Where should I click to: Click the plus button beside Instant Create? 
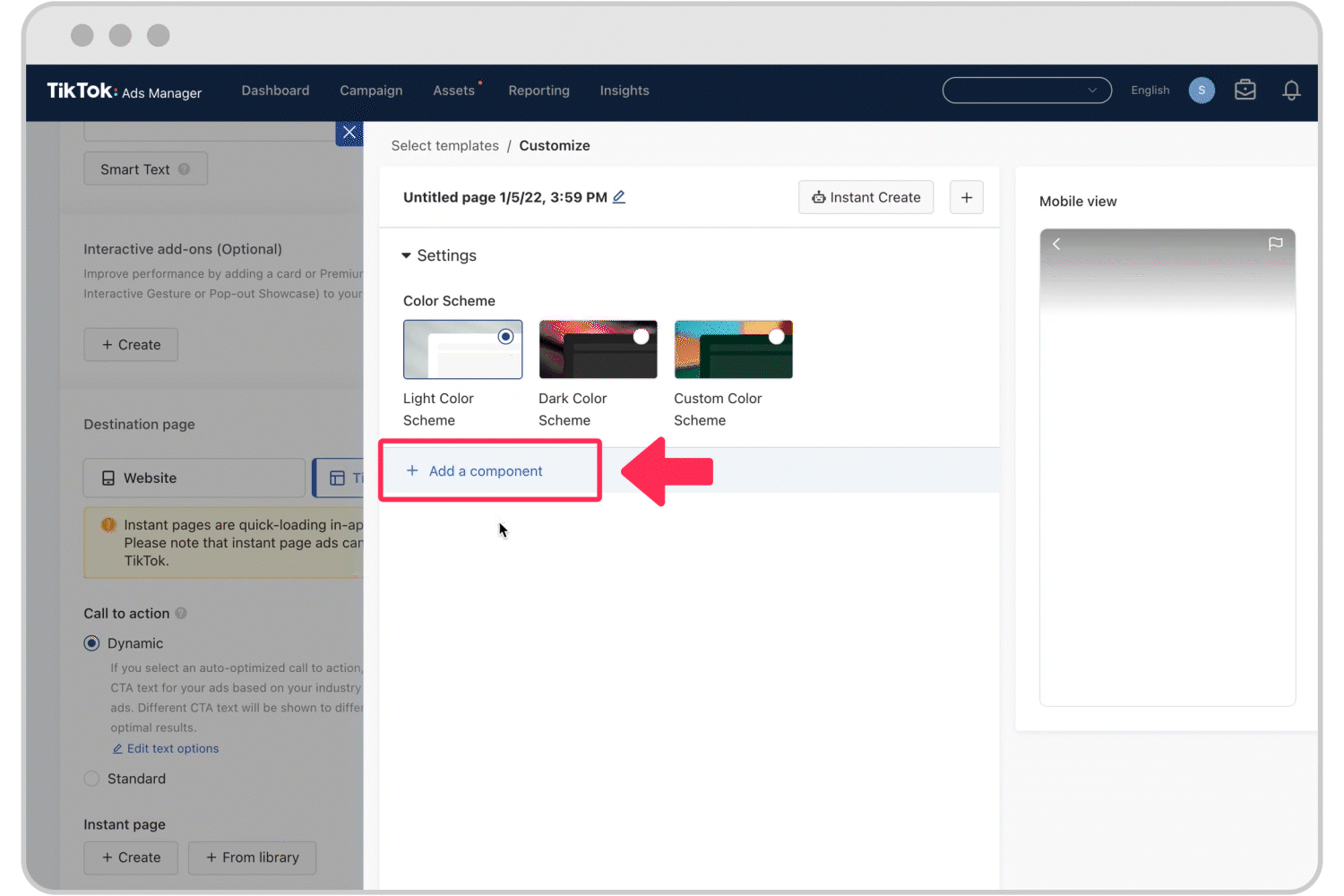point(966,197)
